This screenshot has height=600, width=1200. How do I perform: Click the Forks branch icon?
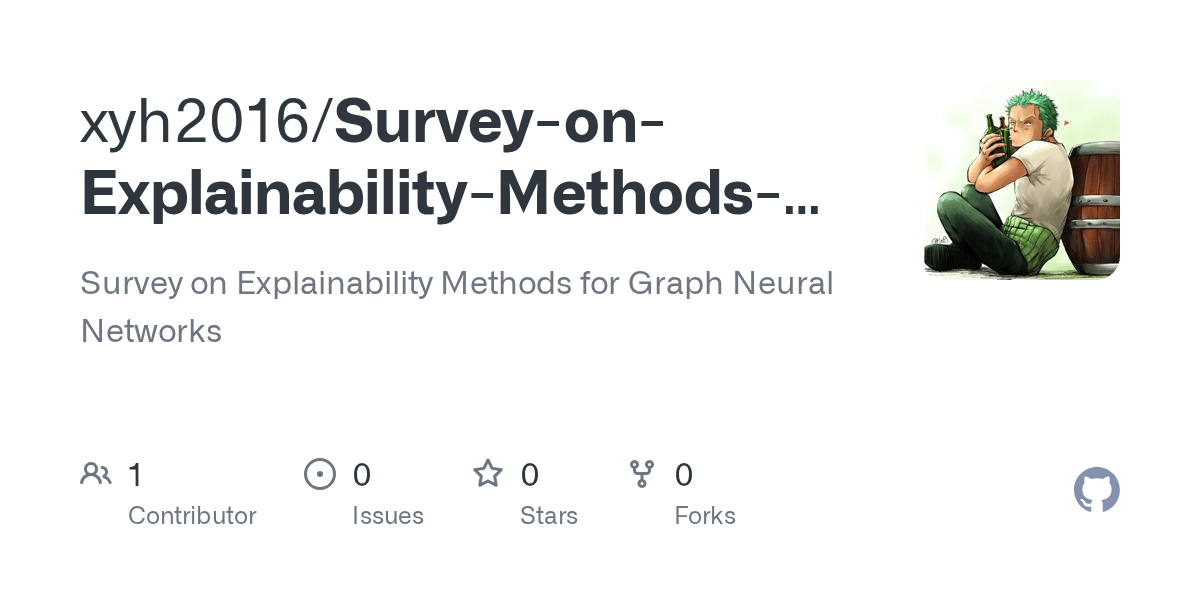pos(642,474)
